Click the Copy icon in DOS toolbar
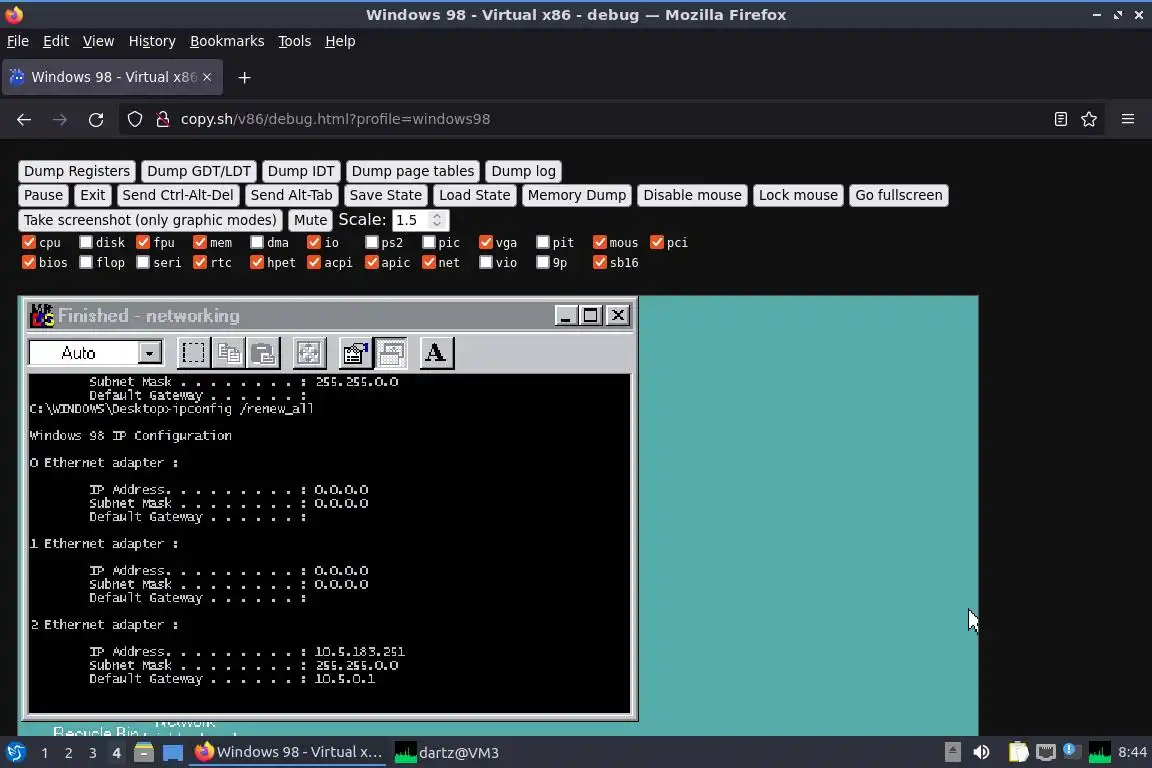Viewport: 1152px width, 768px height. tap(228, 354)
